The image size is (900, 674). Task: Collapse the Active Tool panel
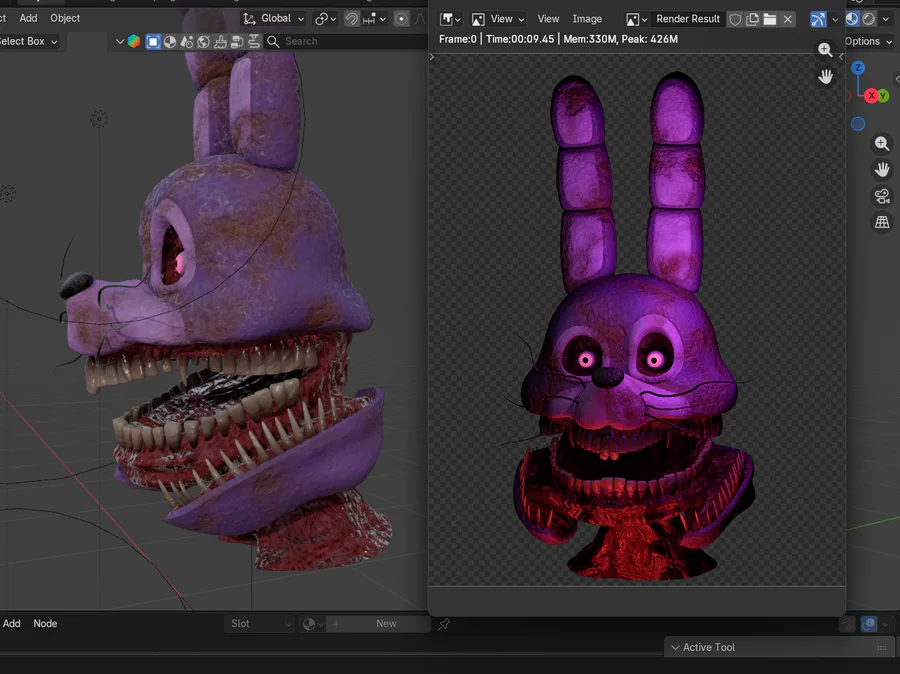coord(676,648)
